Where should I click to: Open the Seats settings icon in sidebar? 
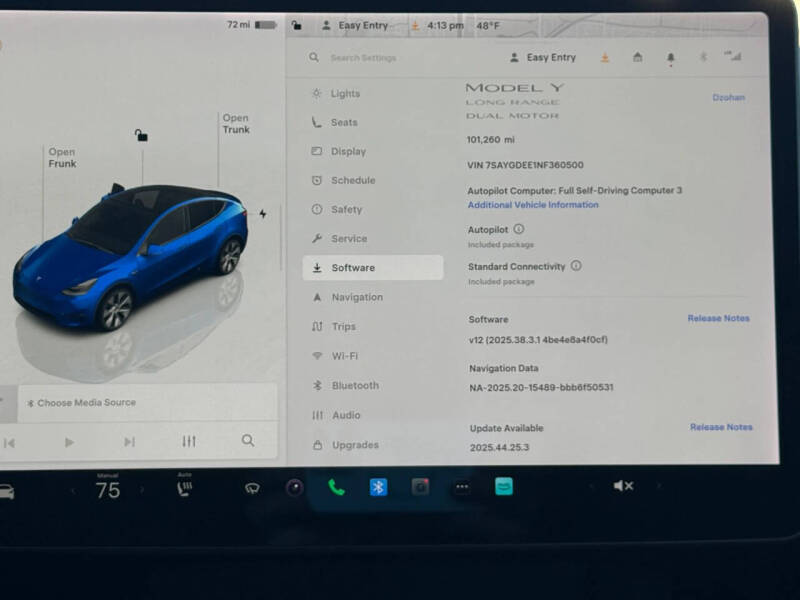(x=315, y=122)
